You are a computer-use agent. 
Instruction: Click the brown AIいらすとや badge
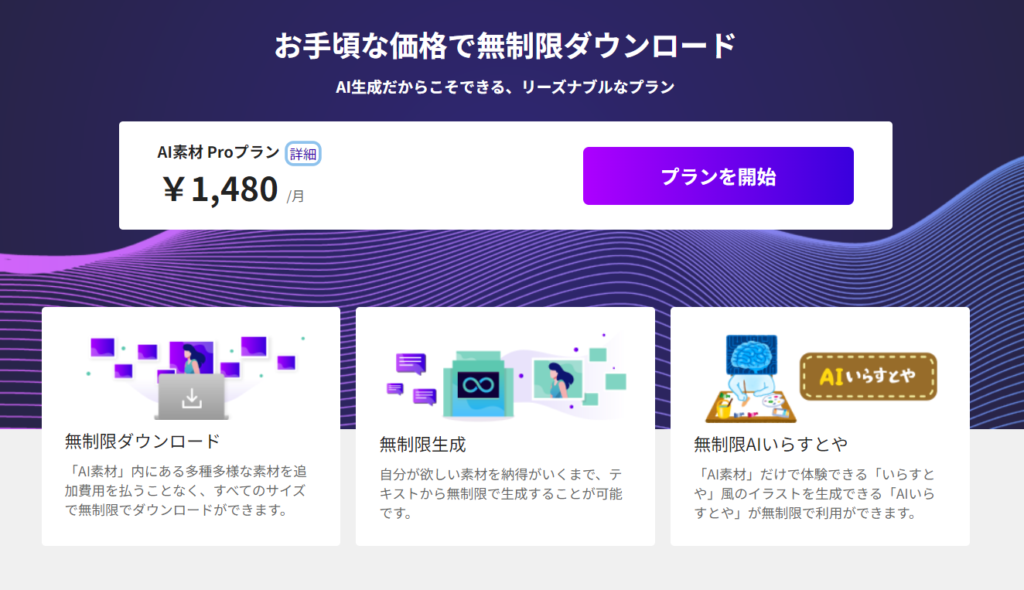[x=868, y=377]
